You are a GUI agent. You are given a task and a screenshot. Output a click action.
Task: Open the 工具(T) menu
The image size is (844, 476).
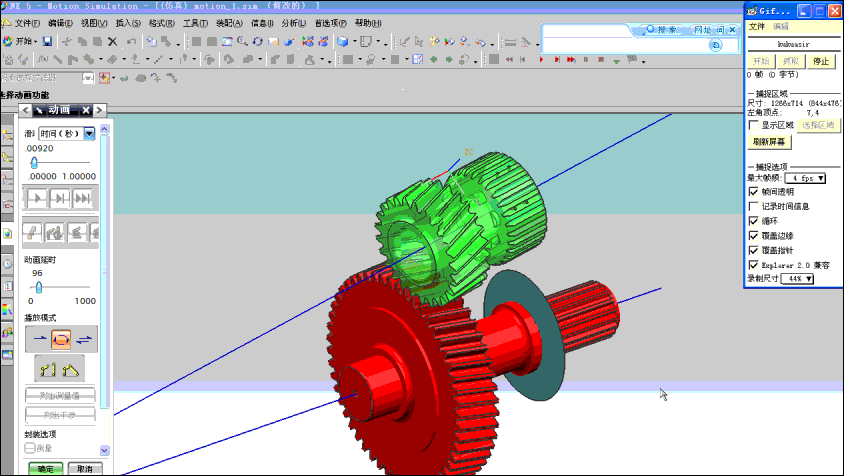tap(195, 23)
